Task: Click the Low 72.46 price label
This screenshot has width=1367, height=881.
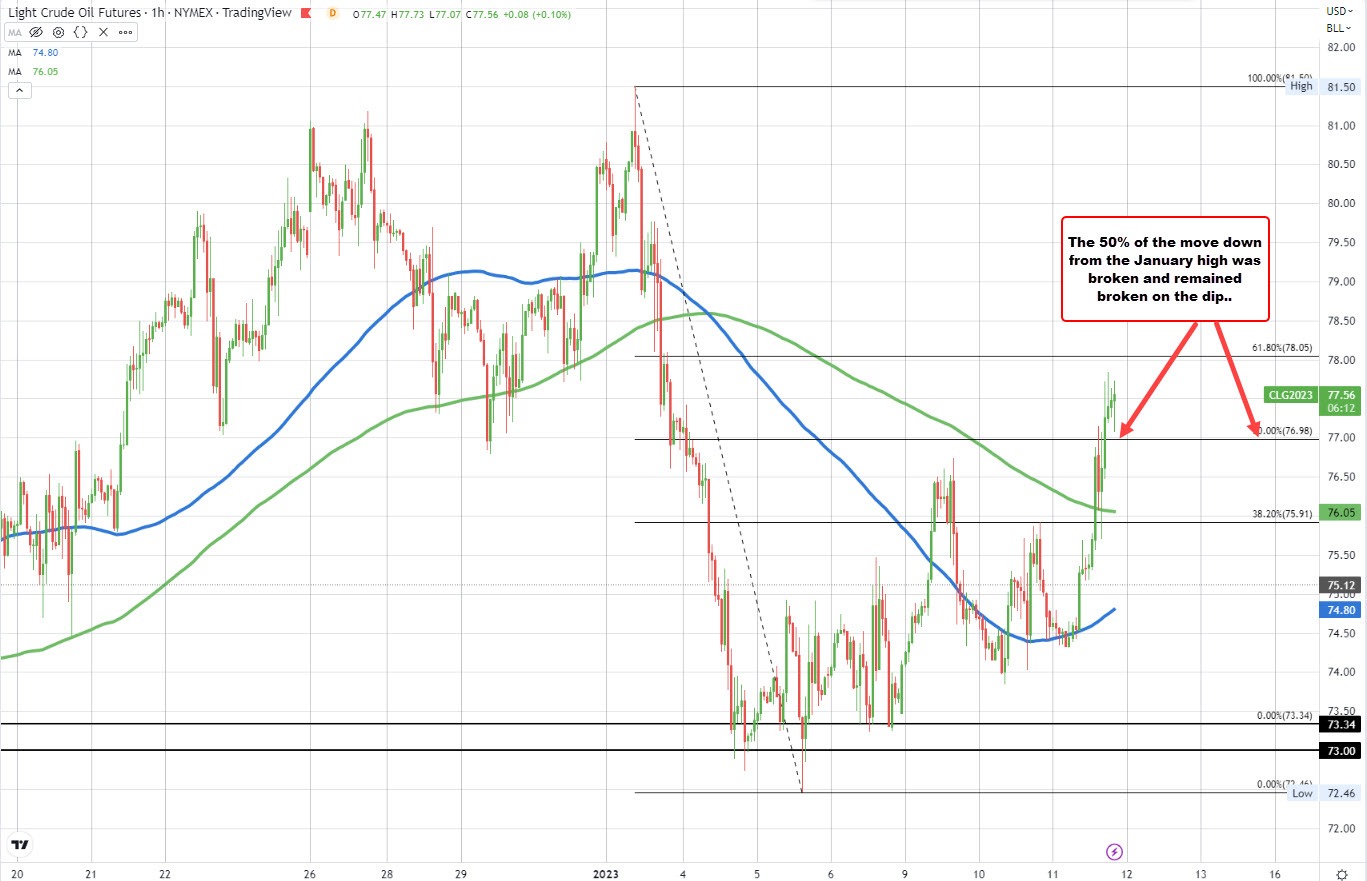Action: [1322, 792]
